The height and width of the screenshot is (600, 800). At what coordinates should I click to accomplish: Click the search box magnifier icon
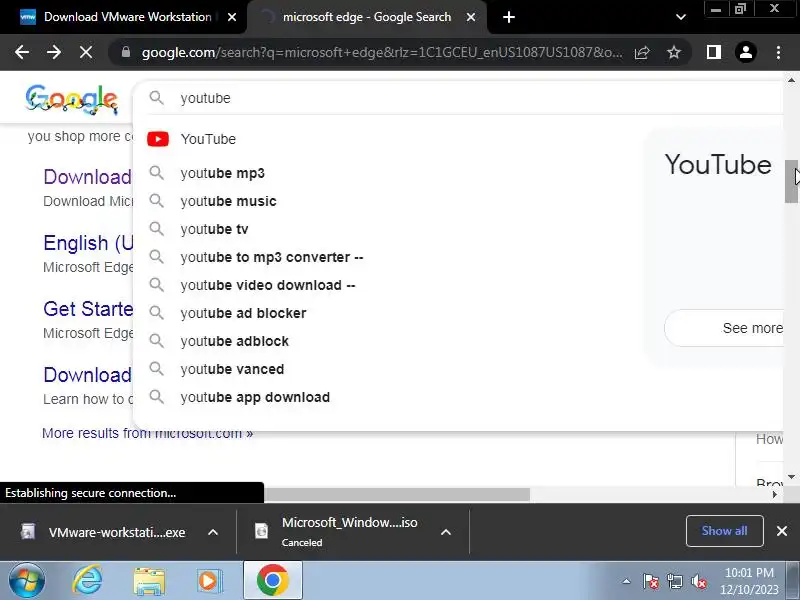(x=157, y=98)
